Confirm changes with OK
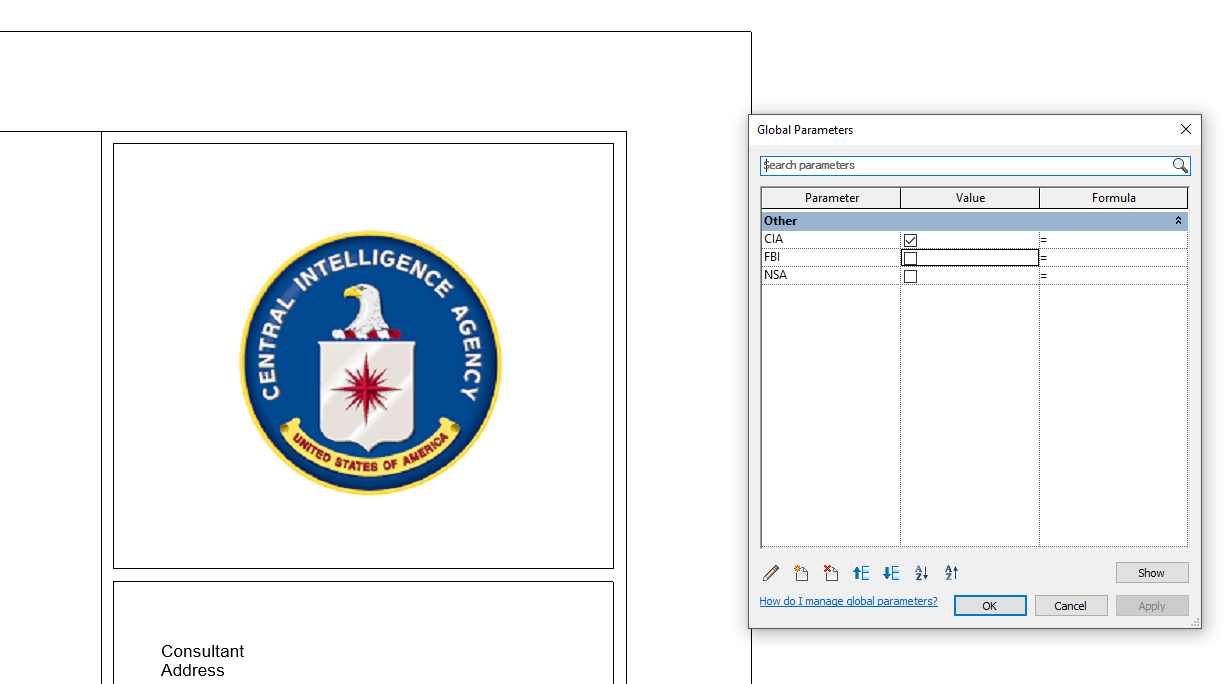1227x684 pixels. pos(990,605)
